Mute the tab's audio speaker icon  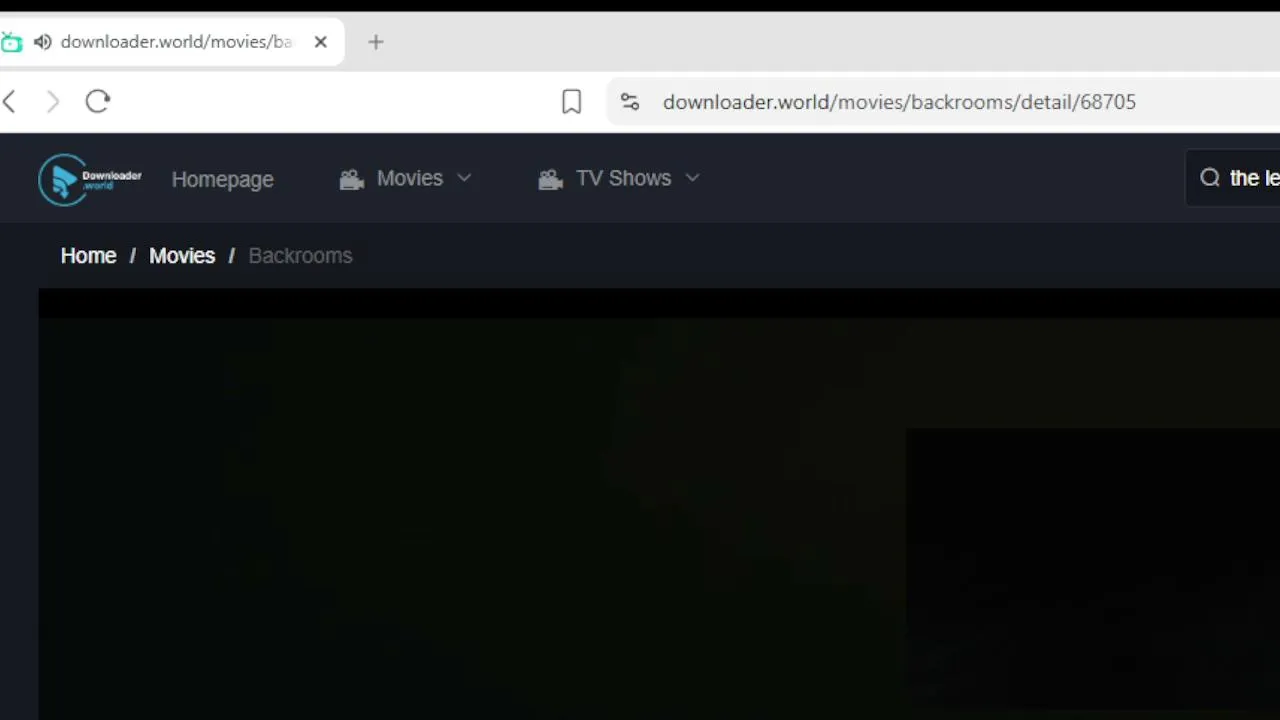42,42
